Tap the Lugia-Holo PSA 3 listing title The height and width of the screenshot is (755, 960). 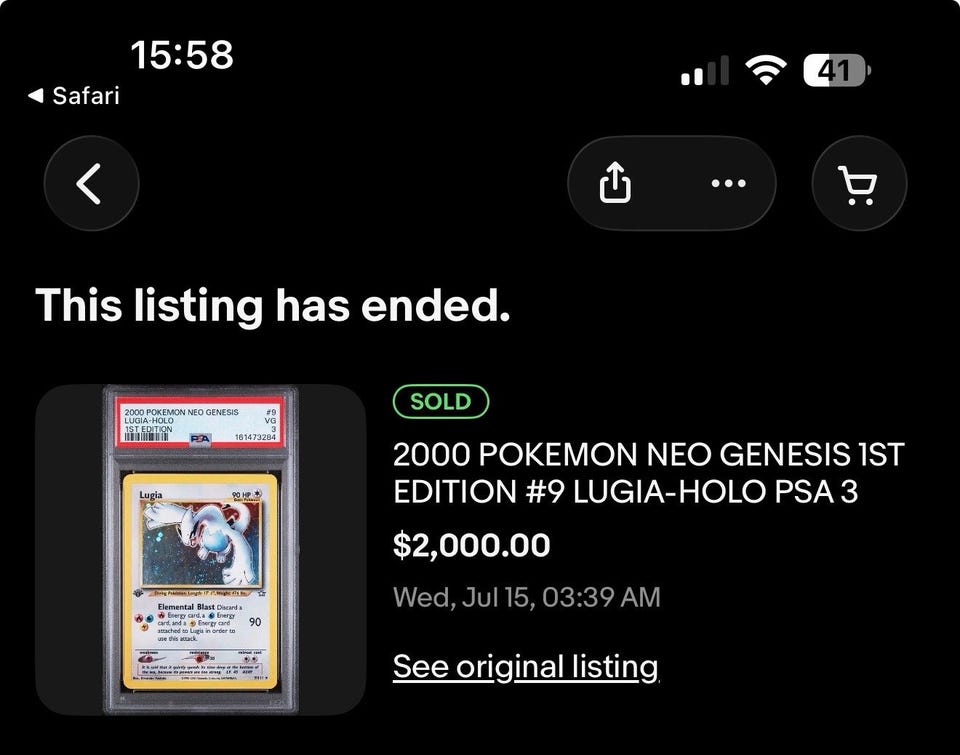648,473
